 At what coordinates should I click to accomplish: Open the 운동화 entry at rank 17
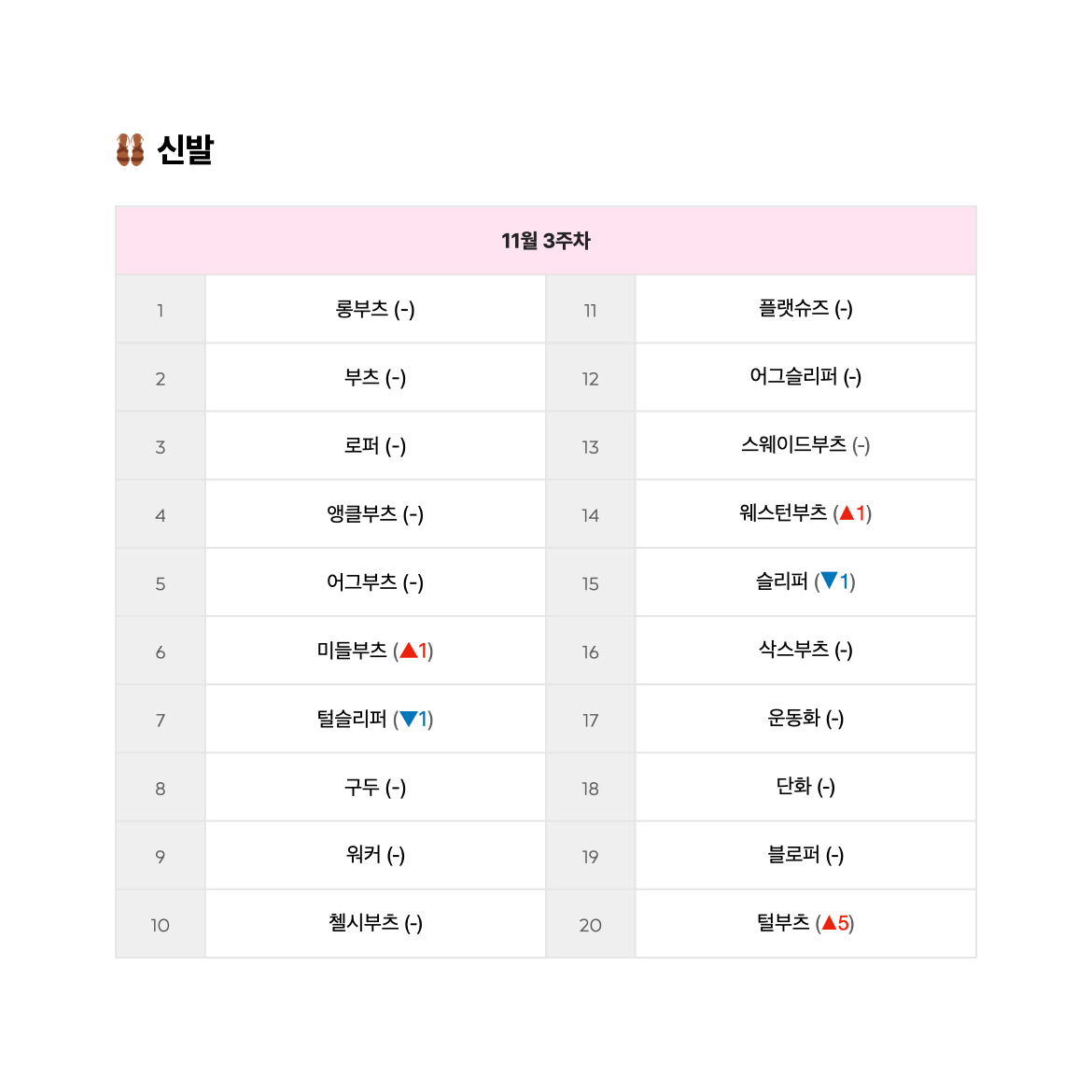(x=805, y=719)
